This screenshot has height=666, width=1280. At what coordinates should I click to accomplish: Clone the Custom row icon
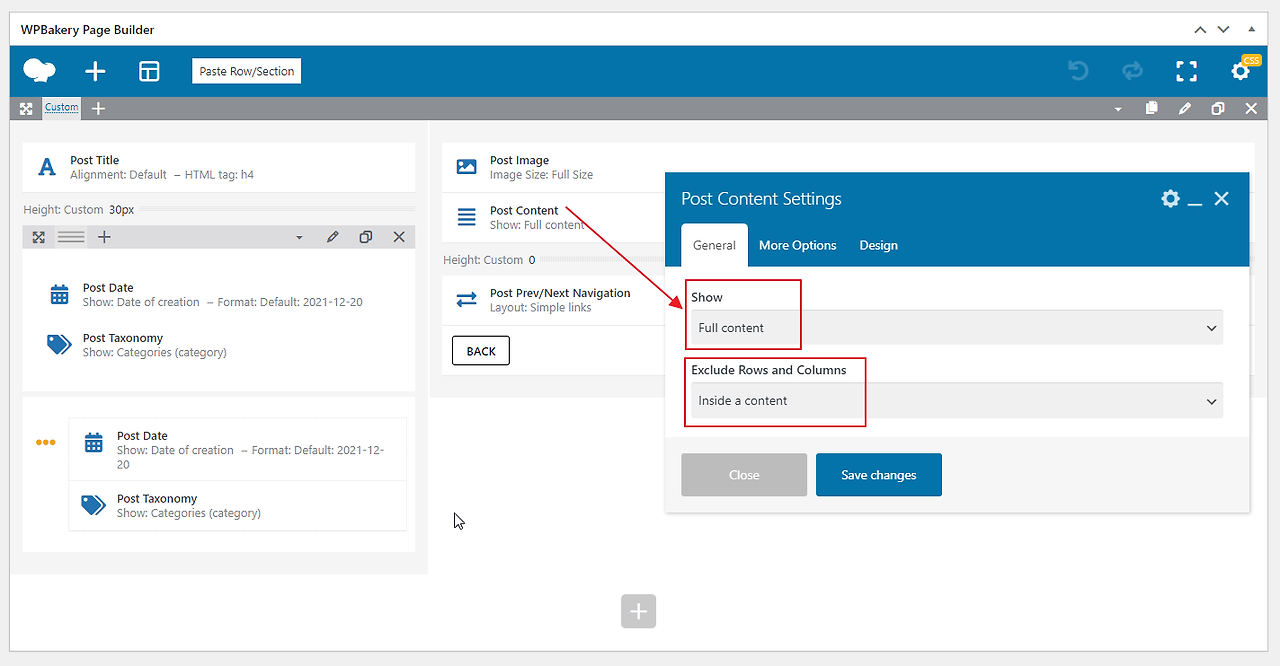1218,108
